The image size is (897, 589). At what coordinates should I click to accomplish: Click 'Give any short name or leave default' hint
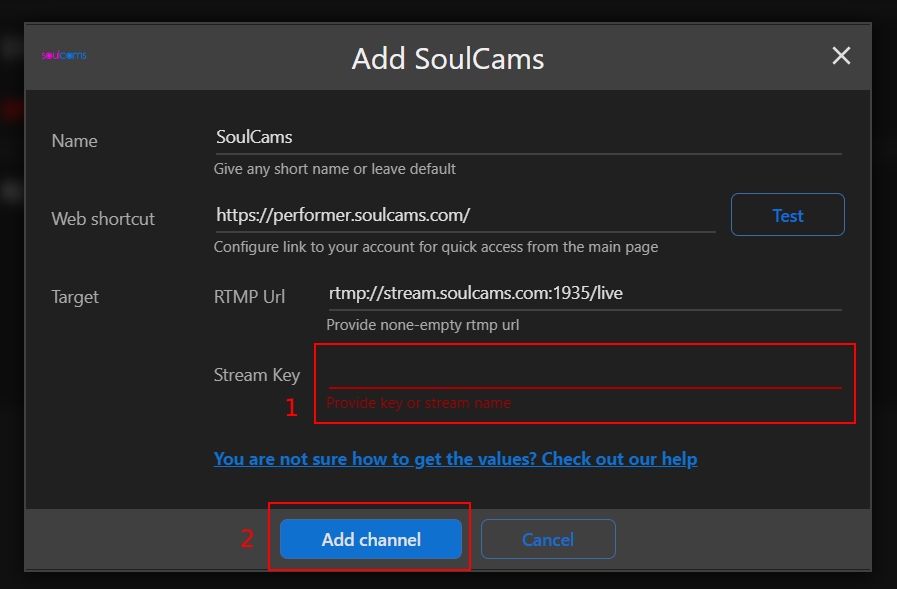click(x=335, y=169)
